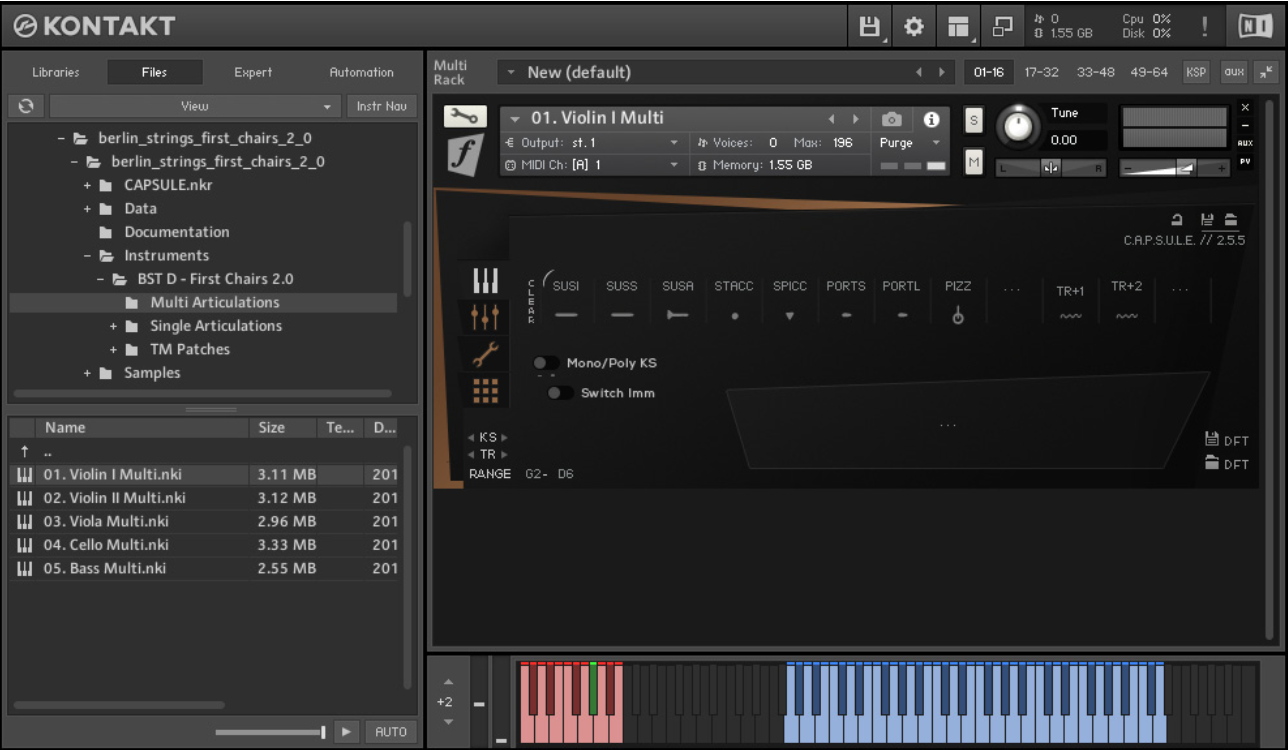
Task: Show rack page 49-64
Action: click(x=1149, y=72)
